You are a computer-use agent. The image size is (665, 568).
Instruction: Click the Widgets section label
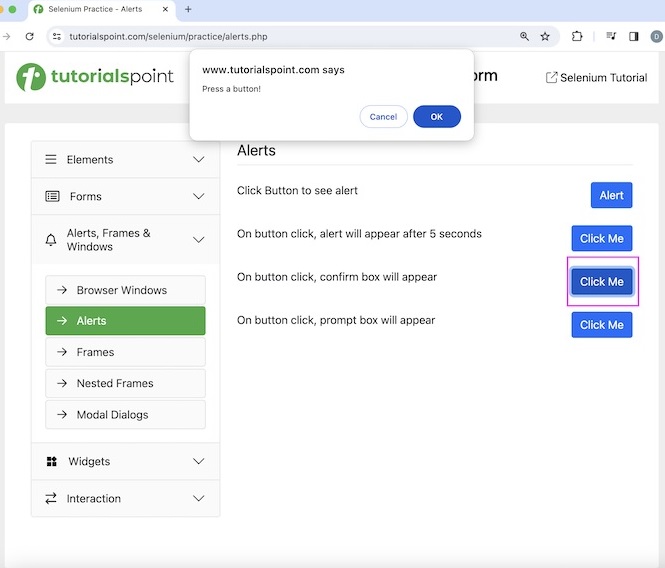point(89,461)
